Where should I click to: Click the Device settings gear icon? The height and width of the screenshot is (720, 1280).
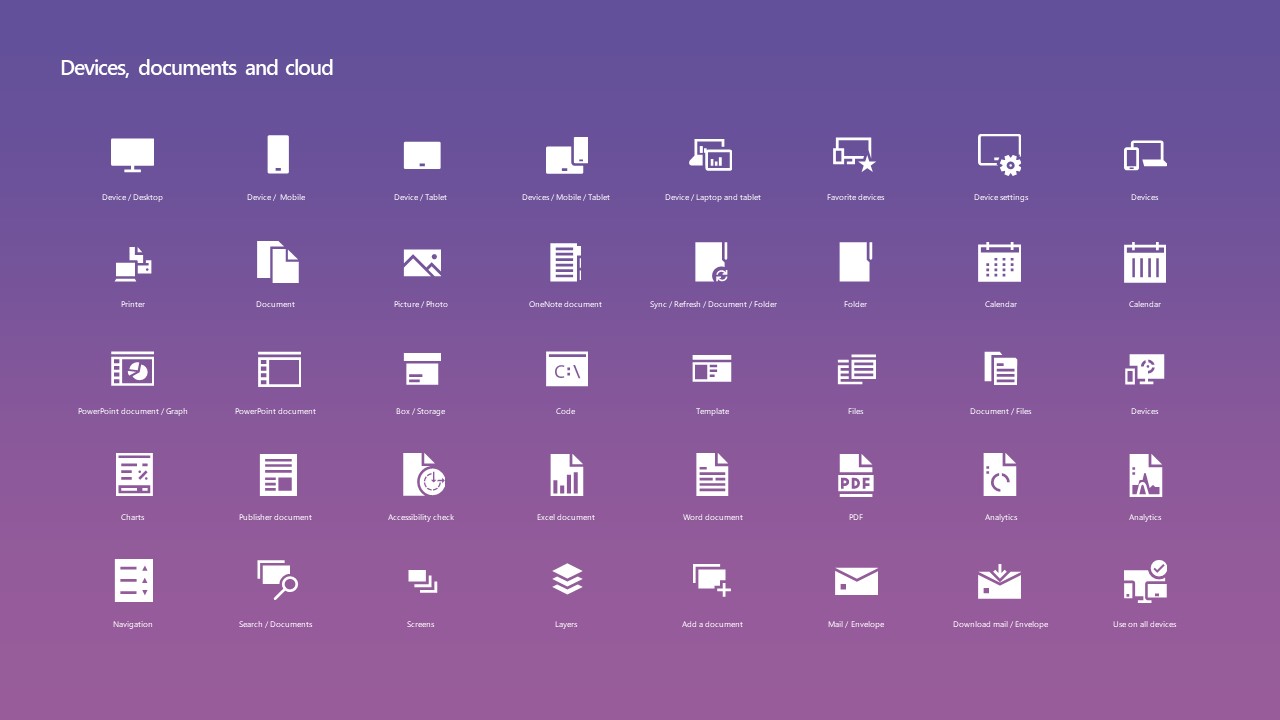pyautogui.click(x=1000, y=155)
